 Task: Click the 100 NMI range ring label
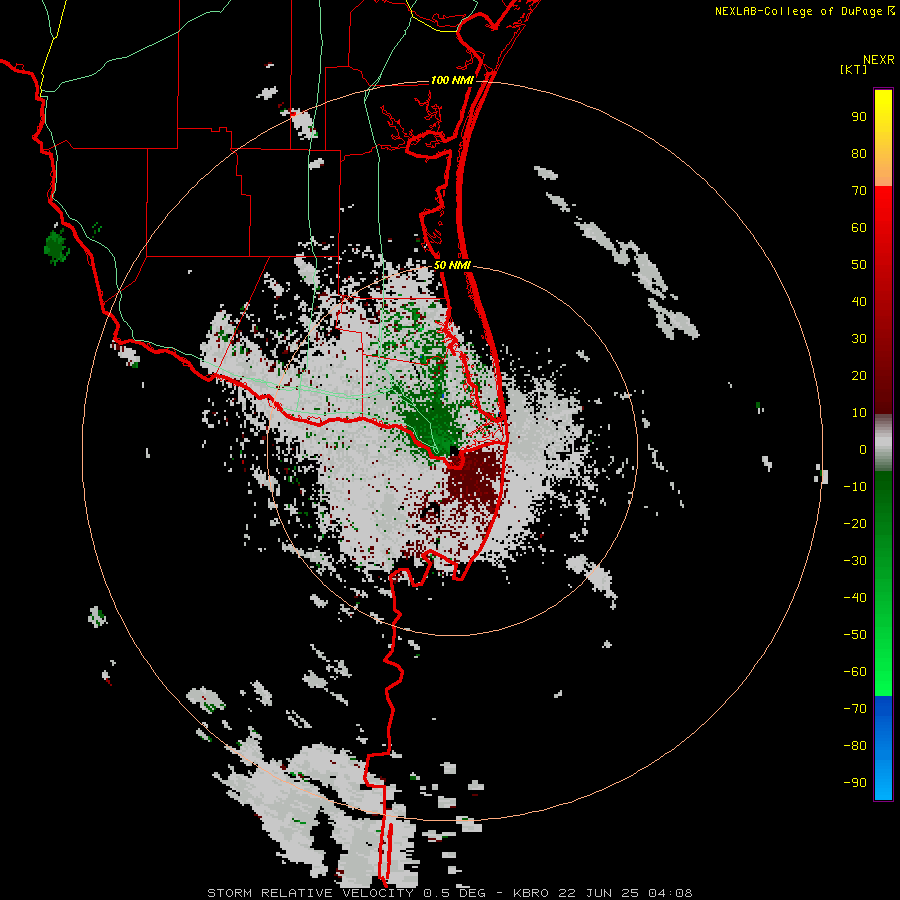coord(452,80)
